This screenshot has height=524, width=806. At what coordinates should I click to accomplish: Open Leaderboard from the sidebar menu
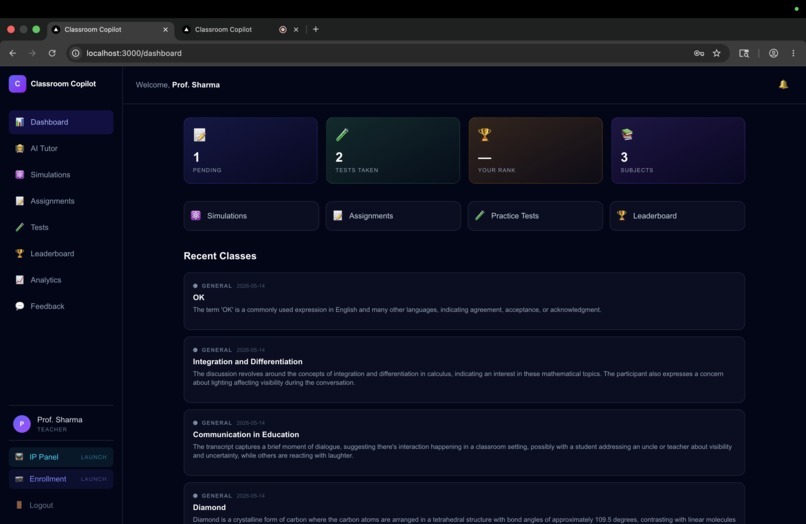point(61,253)
